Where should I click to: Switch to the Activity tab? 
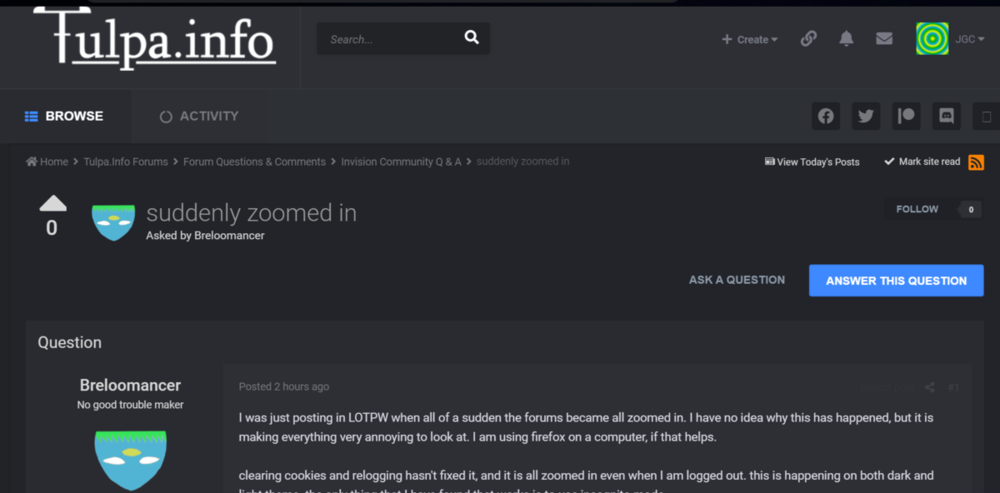(199, 116)
